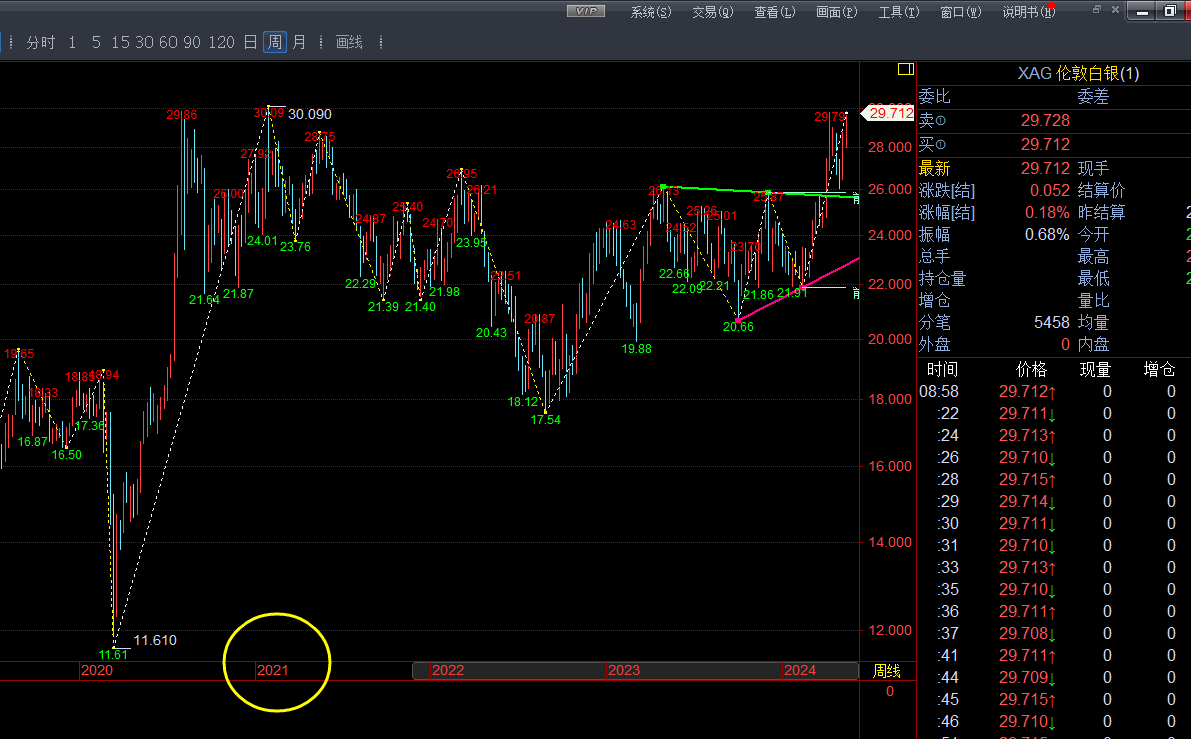Screen dimensions: 1191x739
Task: Click the timeline scrollbar range handle
Action: (x=634, y=670)
